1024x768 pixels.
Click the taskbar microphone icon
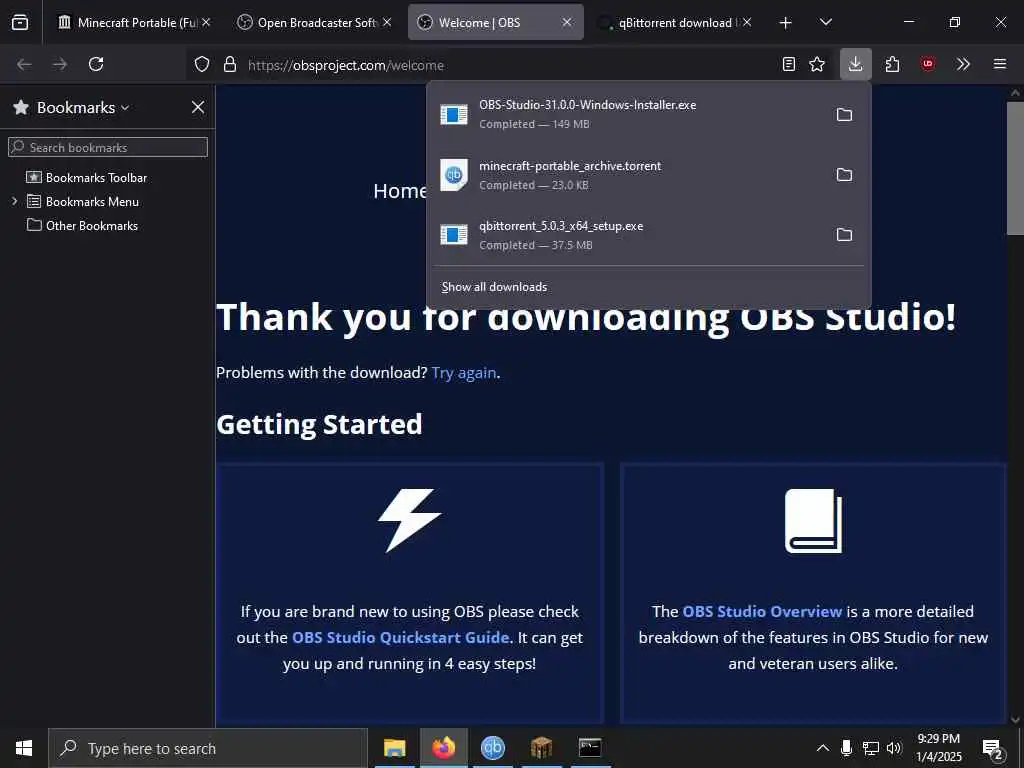846,748
